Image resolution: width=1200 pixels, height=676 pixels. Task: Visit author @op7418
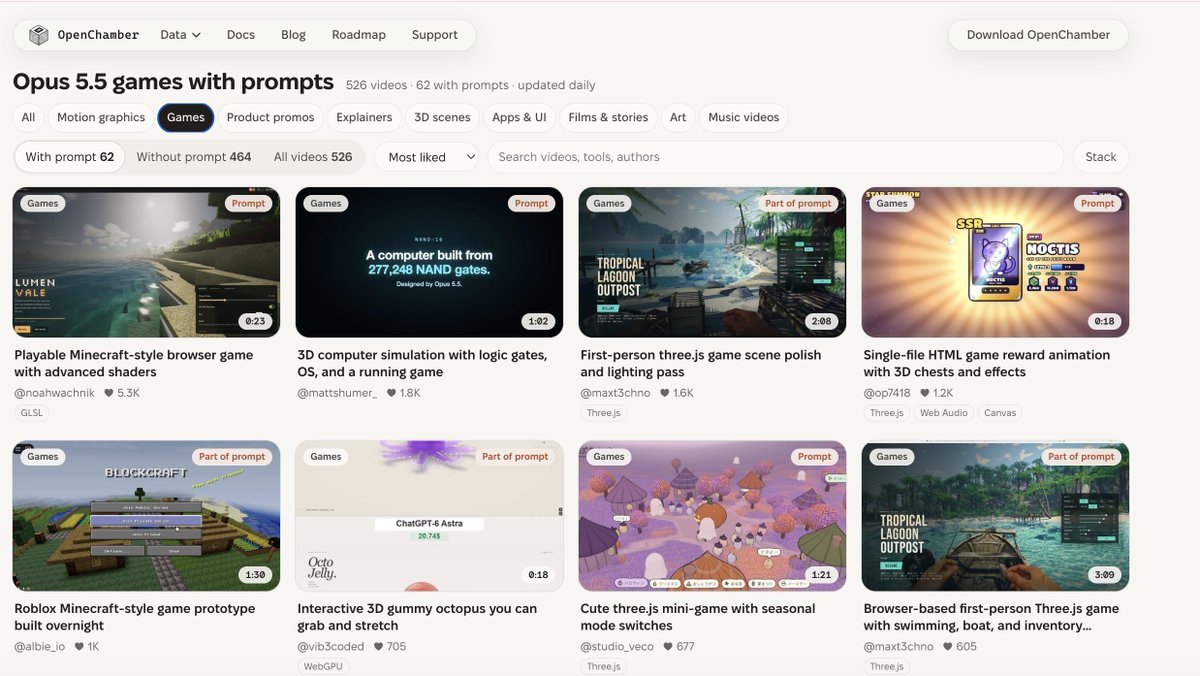point(887,393)
